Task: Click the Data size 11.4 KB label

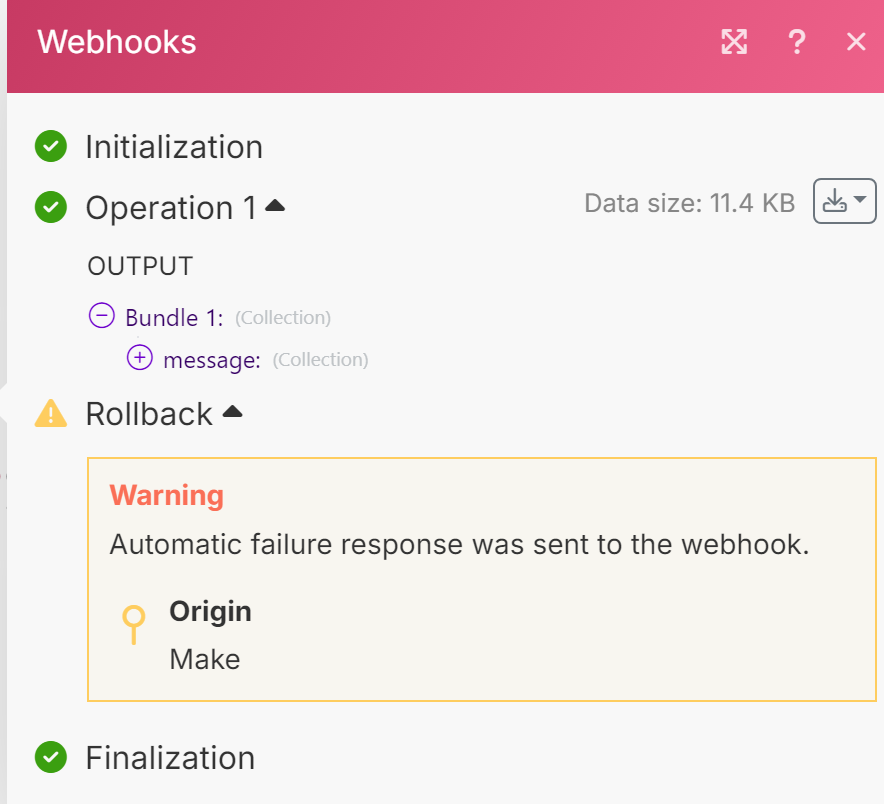Action: pyautogui.click(x=690, y=203)
